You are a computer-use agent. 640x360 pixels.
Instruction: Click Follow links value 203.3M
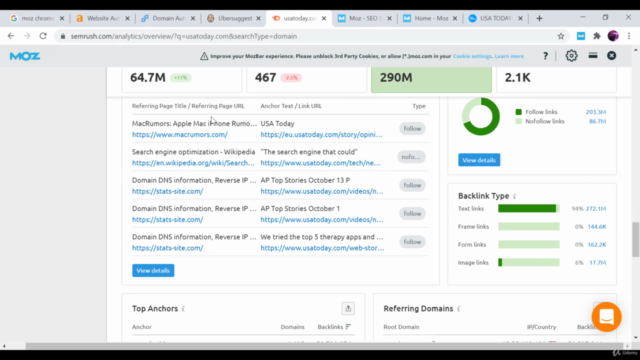point(596,112)
